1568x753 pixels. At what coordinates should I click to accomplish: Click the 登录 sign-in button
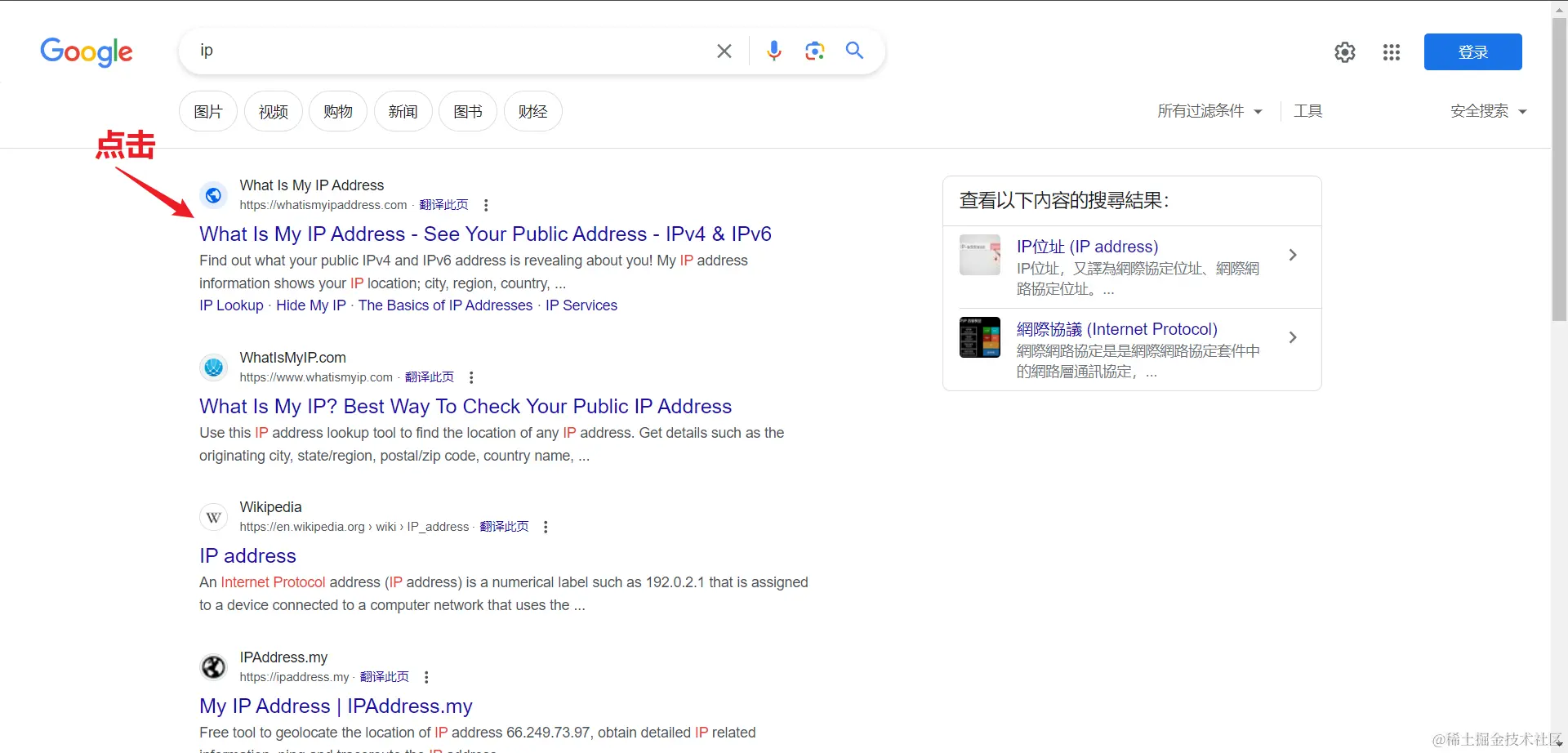pos(1472,52)
